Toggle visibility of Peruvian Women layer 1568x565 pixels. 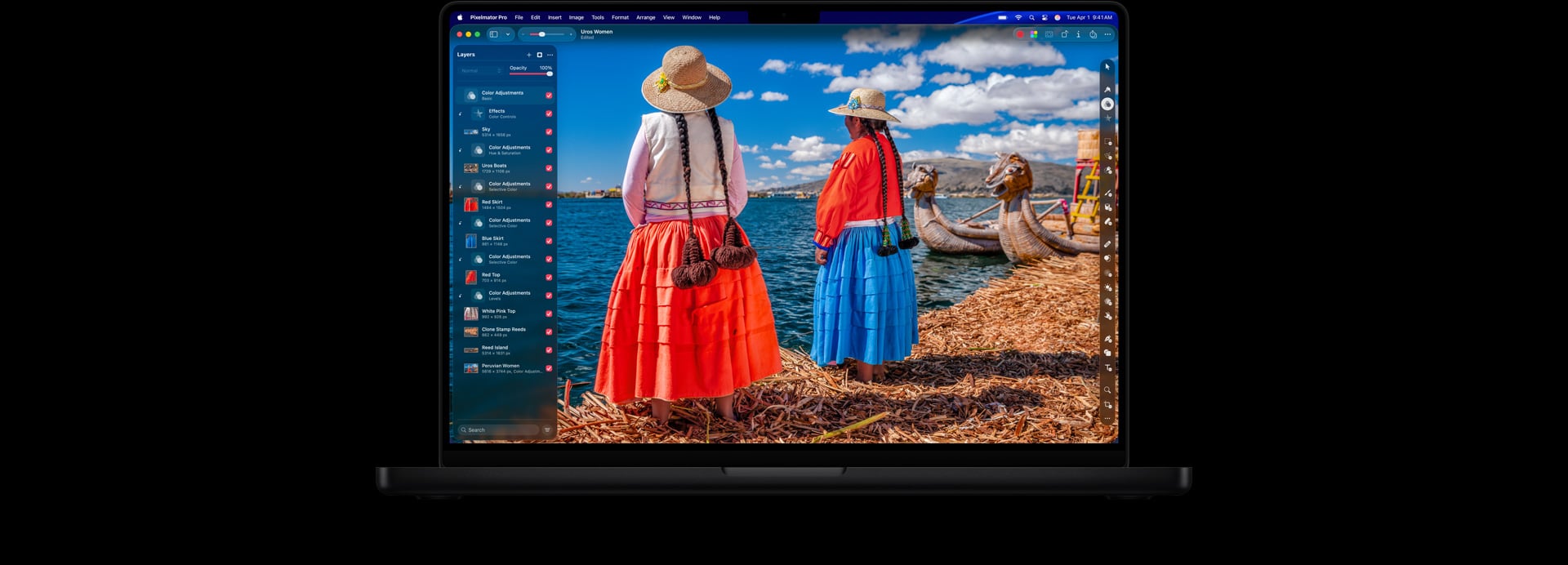point(549,368)
